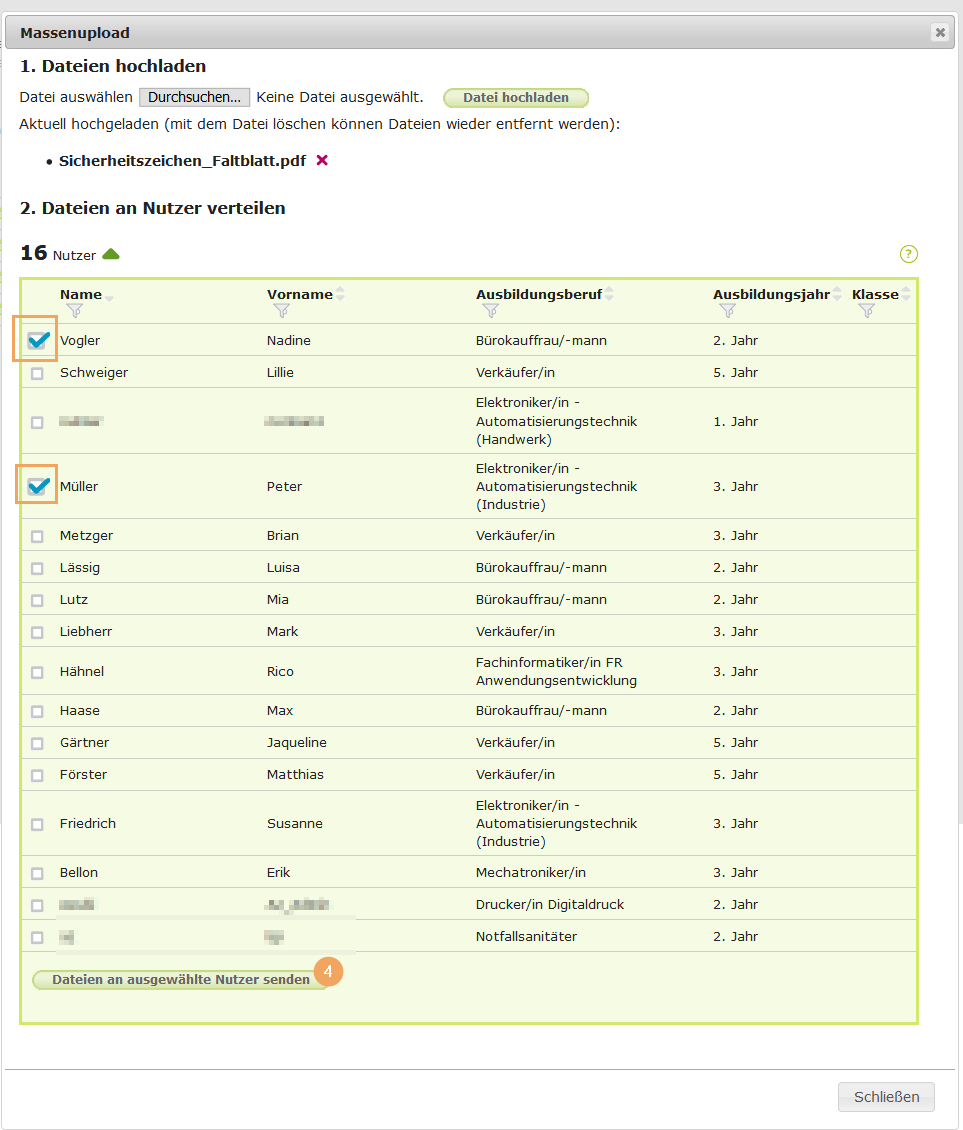
Task: Open filter for Ausbildungsjahr column
Action: pyautogui.click(x=727, y=311)
